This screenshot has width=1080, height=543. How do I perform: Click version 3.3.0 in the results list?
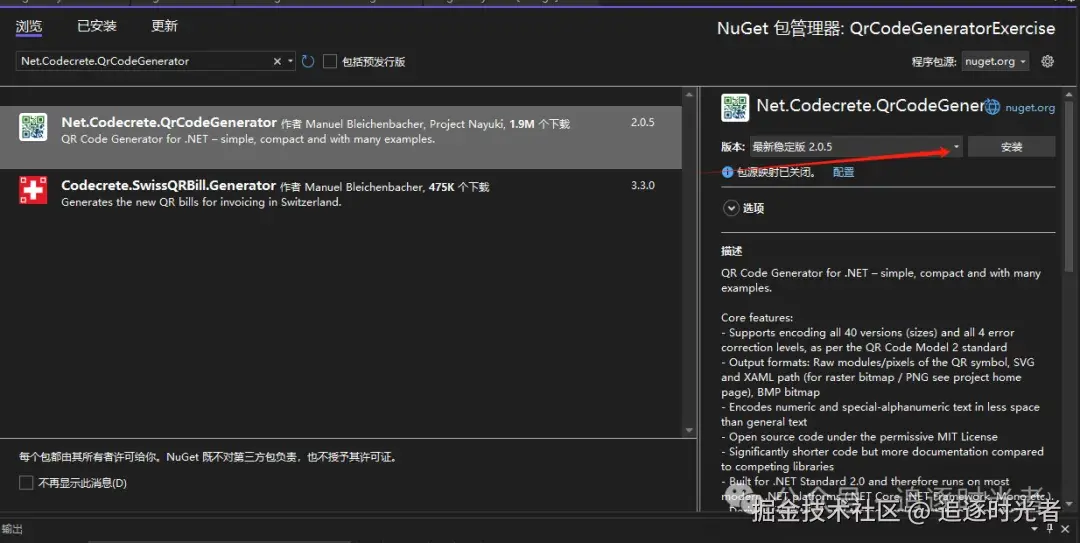click(643, 185)
